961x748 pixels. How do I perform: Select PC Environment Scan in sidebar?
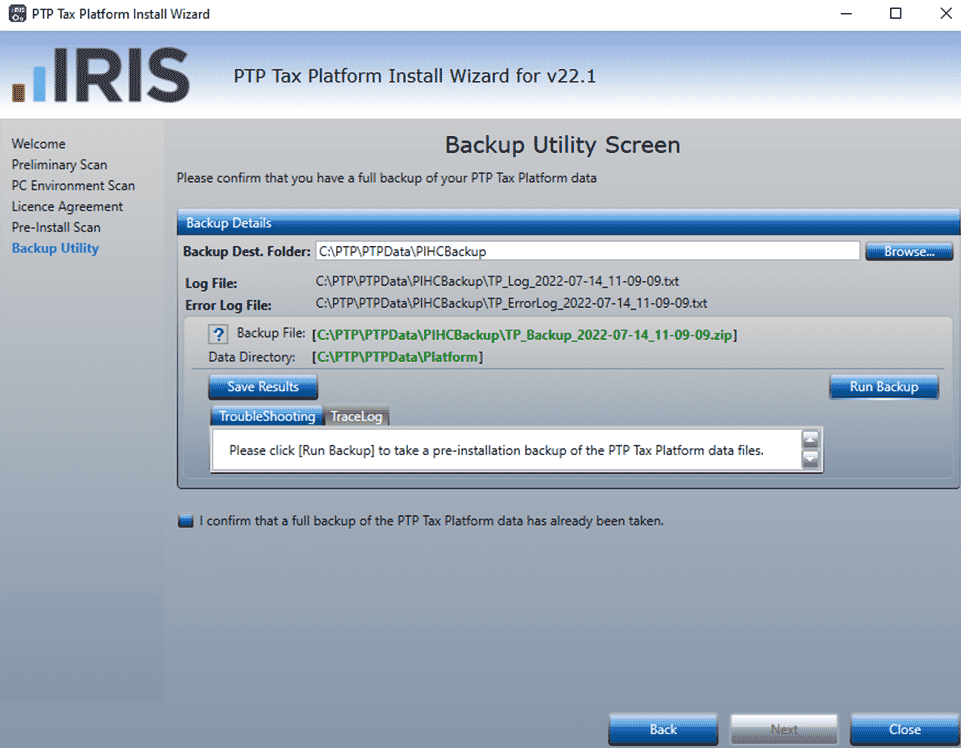(x=73, y=185)
